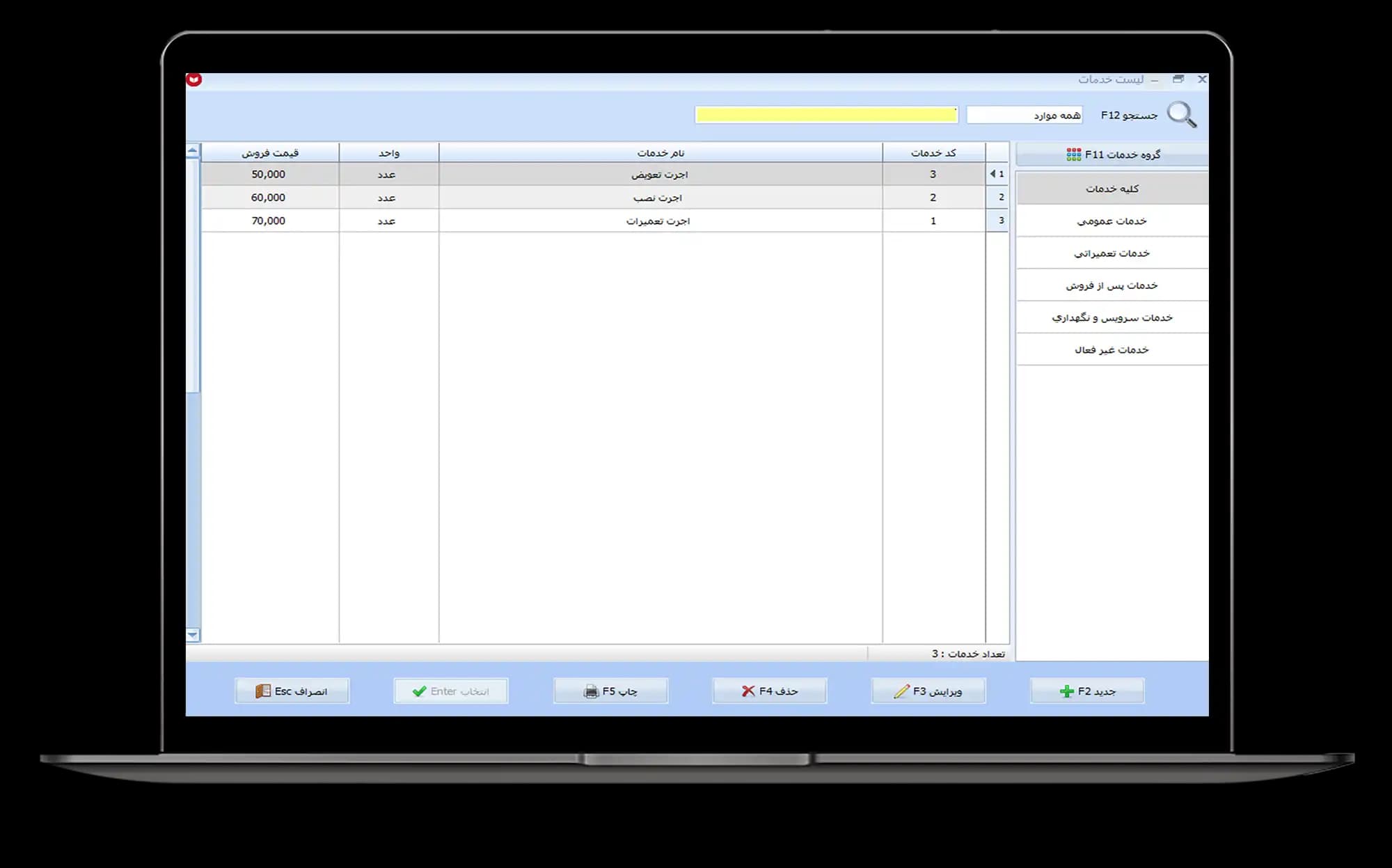Click the red X icon on حذف
This screenshot has width=1392, height=868.
748,691
